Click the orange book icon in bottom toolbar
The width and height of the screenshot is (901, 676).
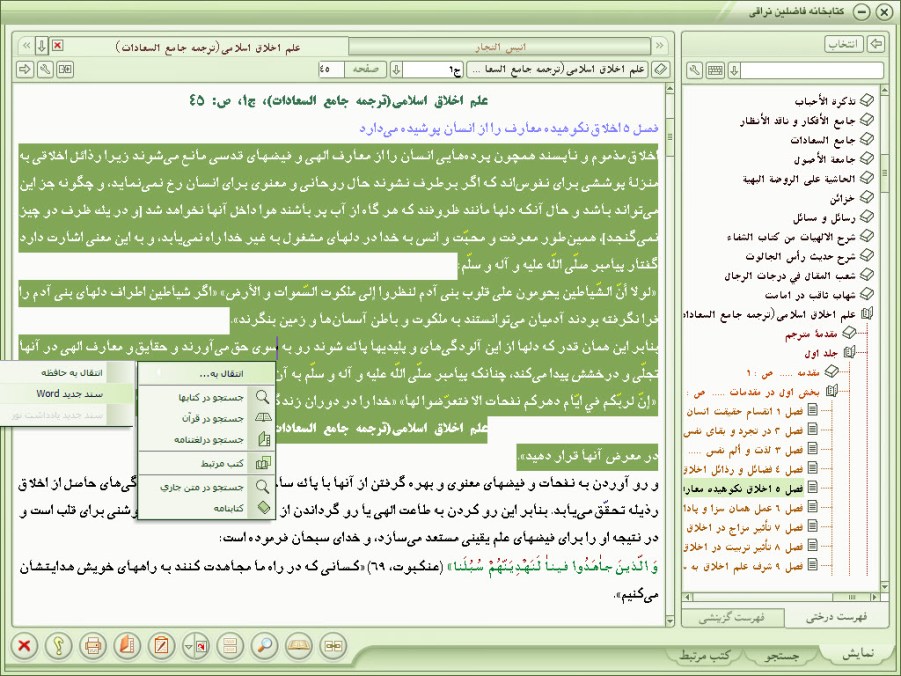click(x=127, y=646)
